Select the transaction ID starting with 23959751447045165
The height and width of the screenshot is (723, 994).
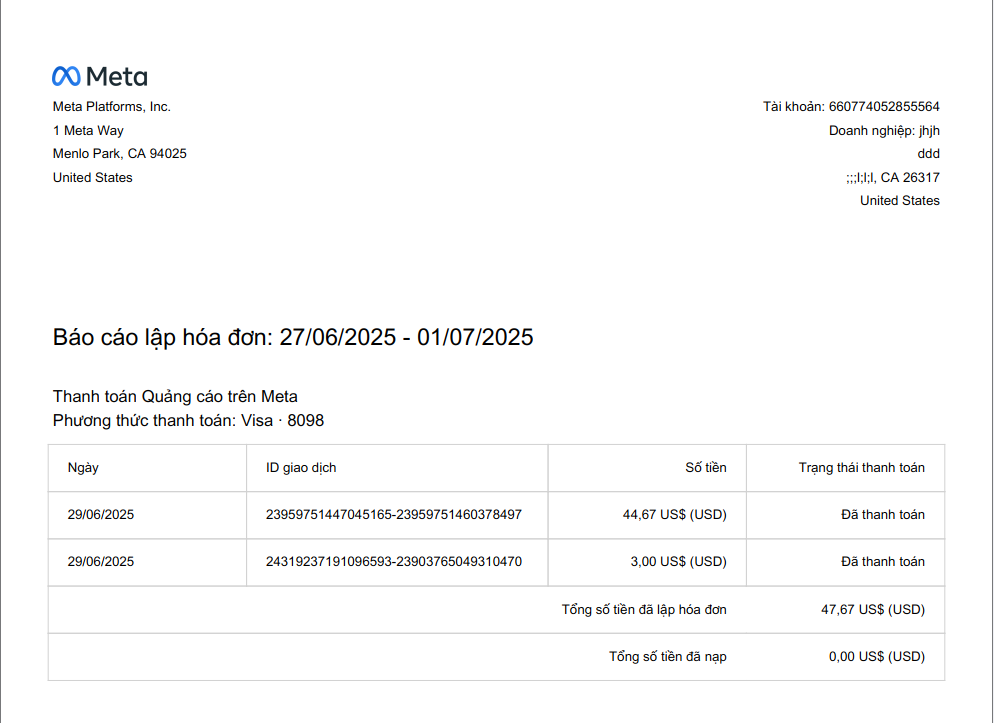(x=394, y=515)
